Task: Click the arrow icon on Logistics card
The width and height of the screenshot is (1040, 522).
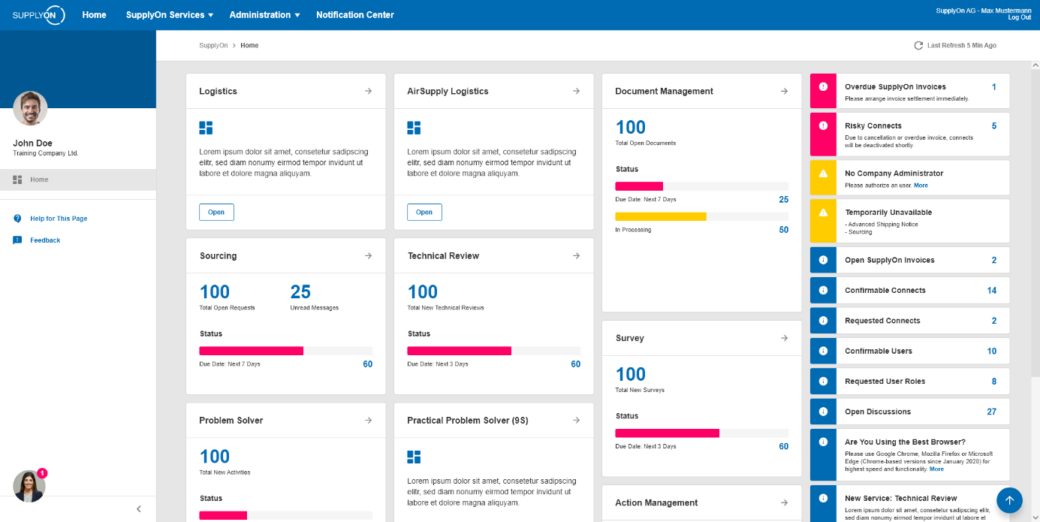Action: coord(368,91)
